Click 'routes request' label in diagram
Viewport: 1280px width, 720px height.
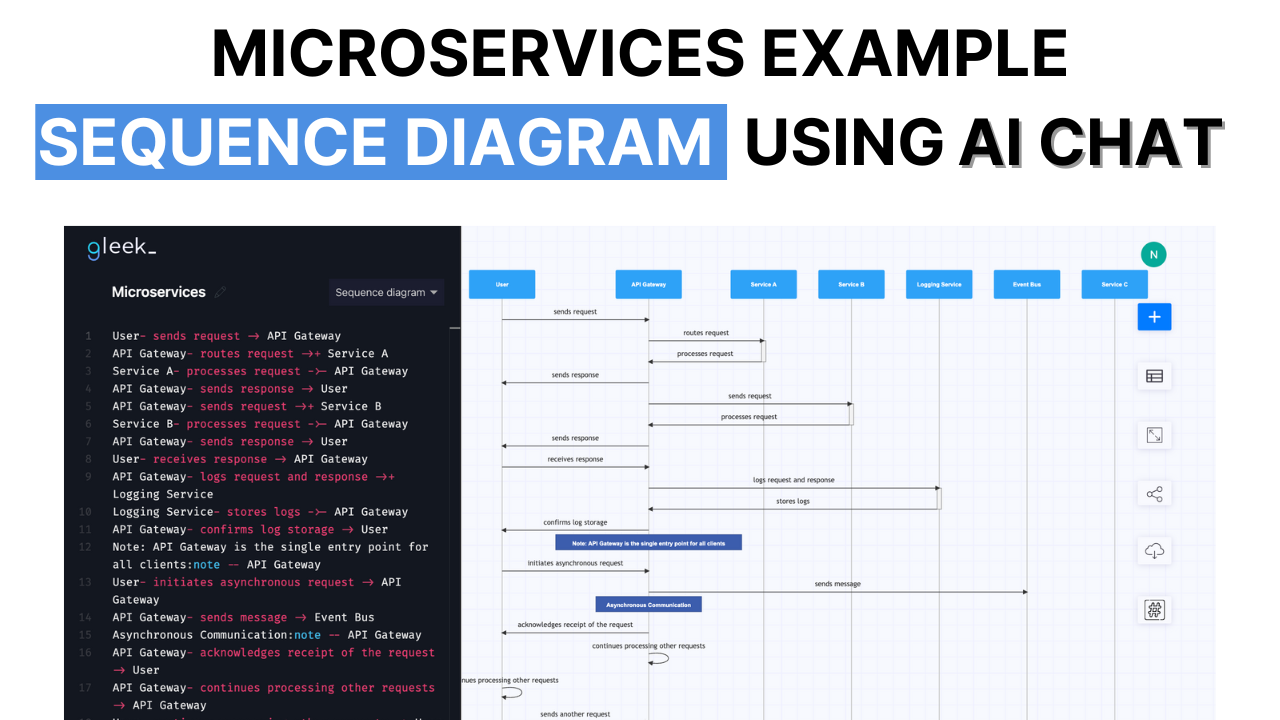(706, 333)
